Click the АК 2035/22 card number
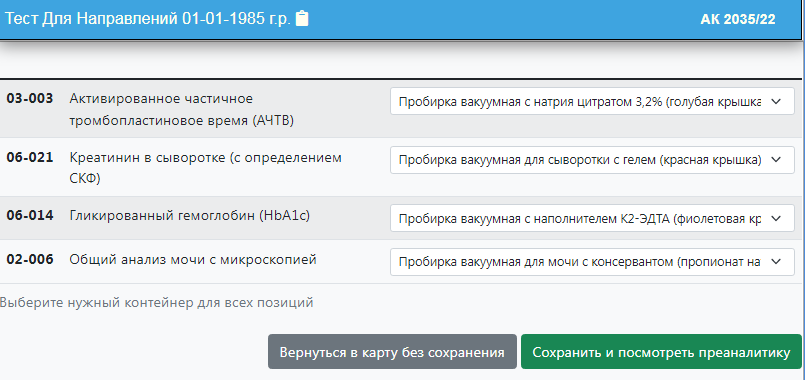 point(738,20)
